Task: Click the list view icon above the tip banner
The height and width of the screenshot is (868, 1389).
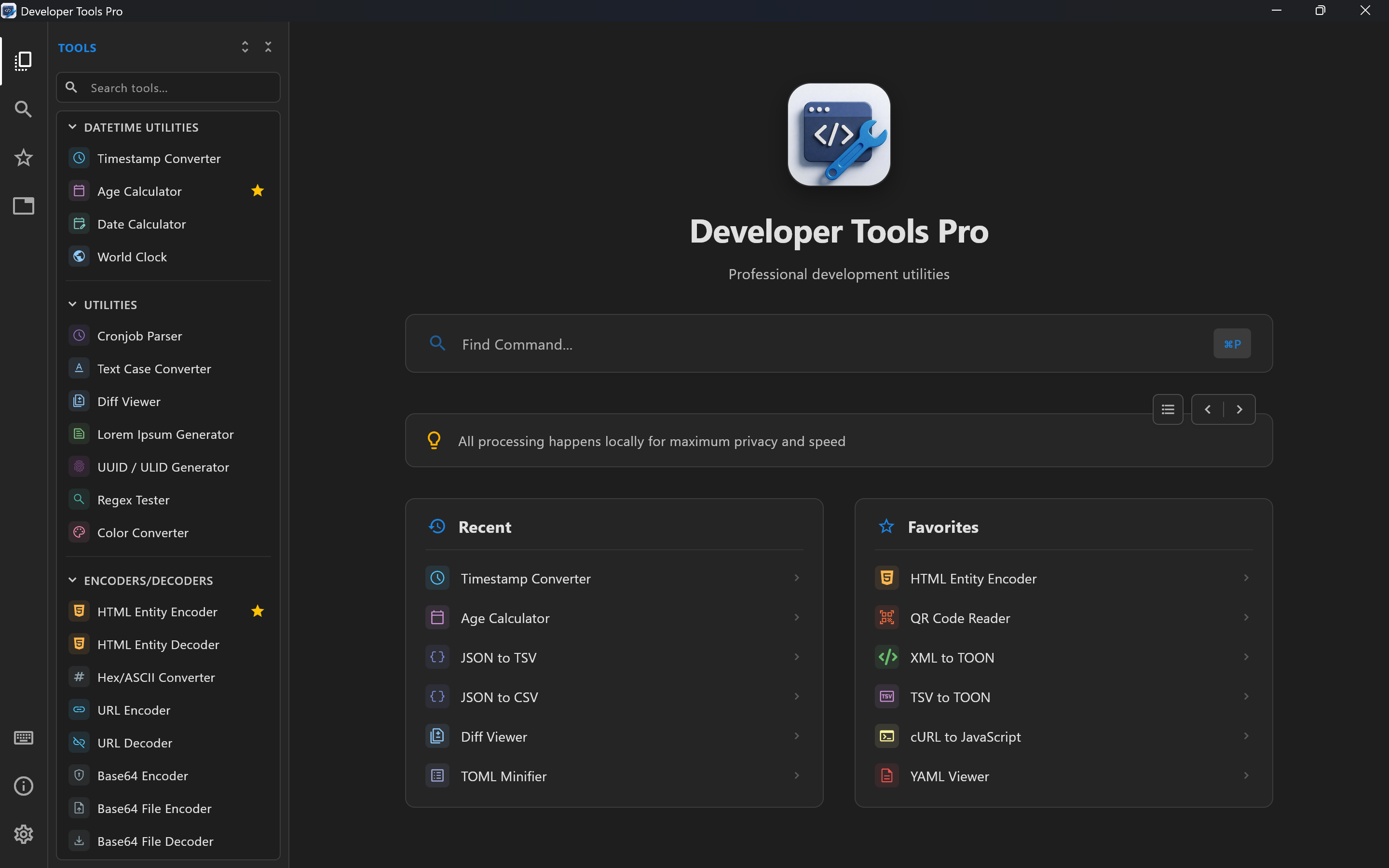Action: click(1168, 409)
